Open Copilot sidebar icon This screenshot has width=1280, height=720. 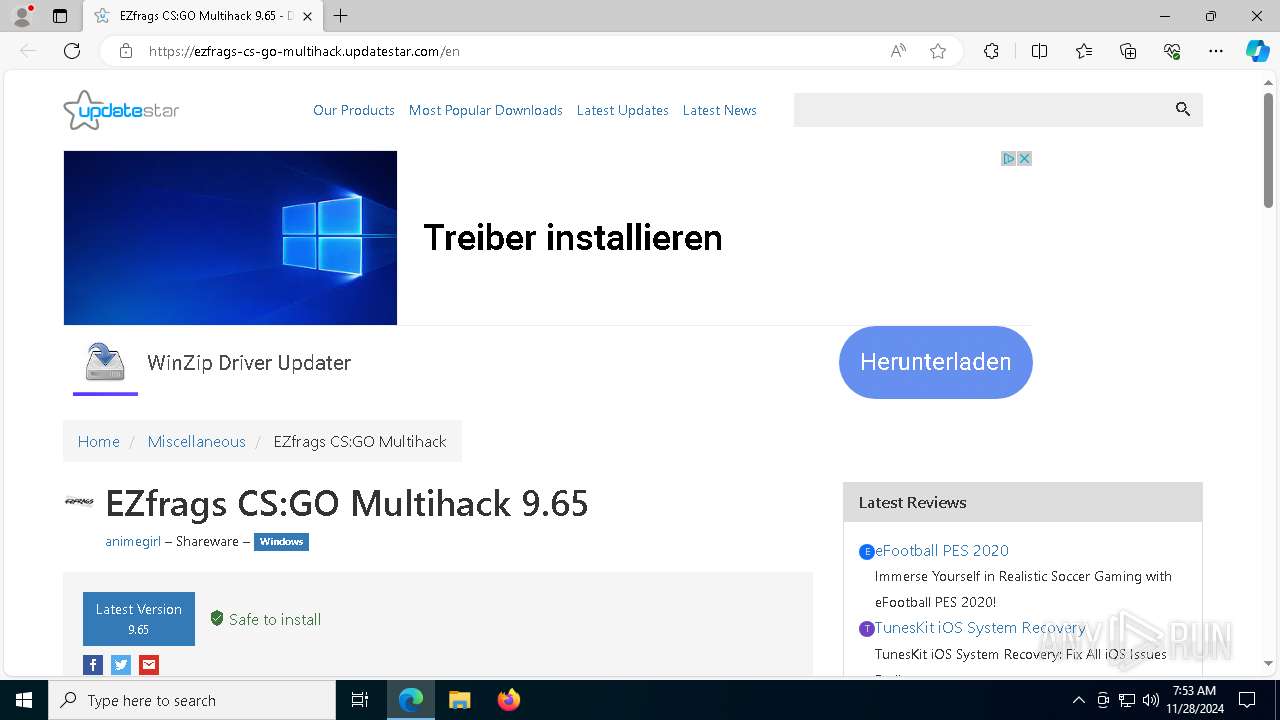click(x=1257, y=51)
